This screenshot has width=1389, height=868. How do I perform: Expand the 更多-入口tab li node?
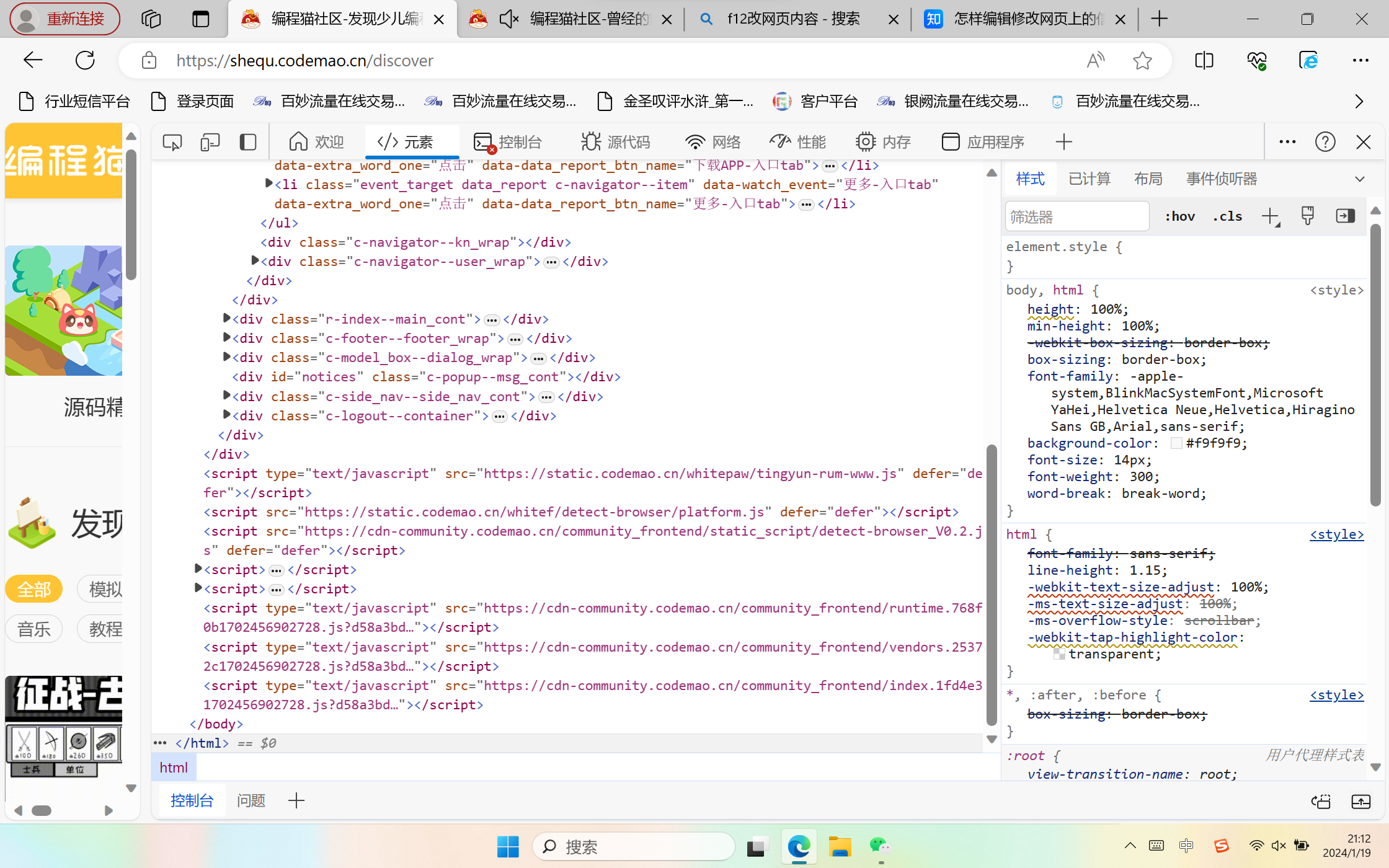tap(268, 184)
